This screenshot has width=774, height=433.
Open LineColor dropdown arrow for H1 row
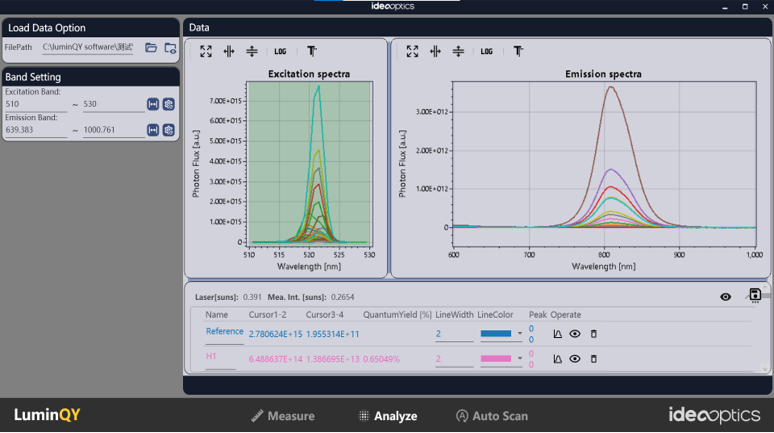[520, 359]
